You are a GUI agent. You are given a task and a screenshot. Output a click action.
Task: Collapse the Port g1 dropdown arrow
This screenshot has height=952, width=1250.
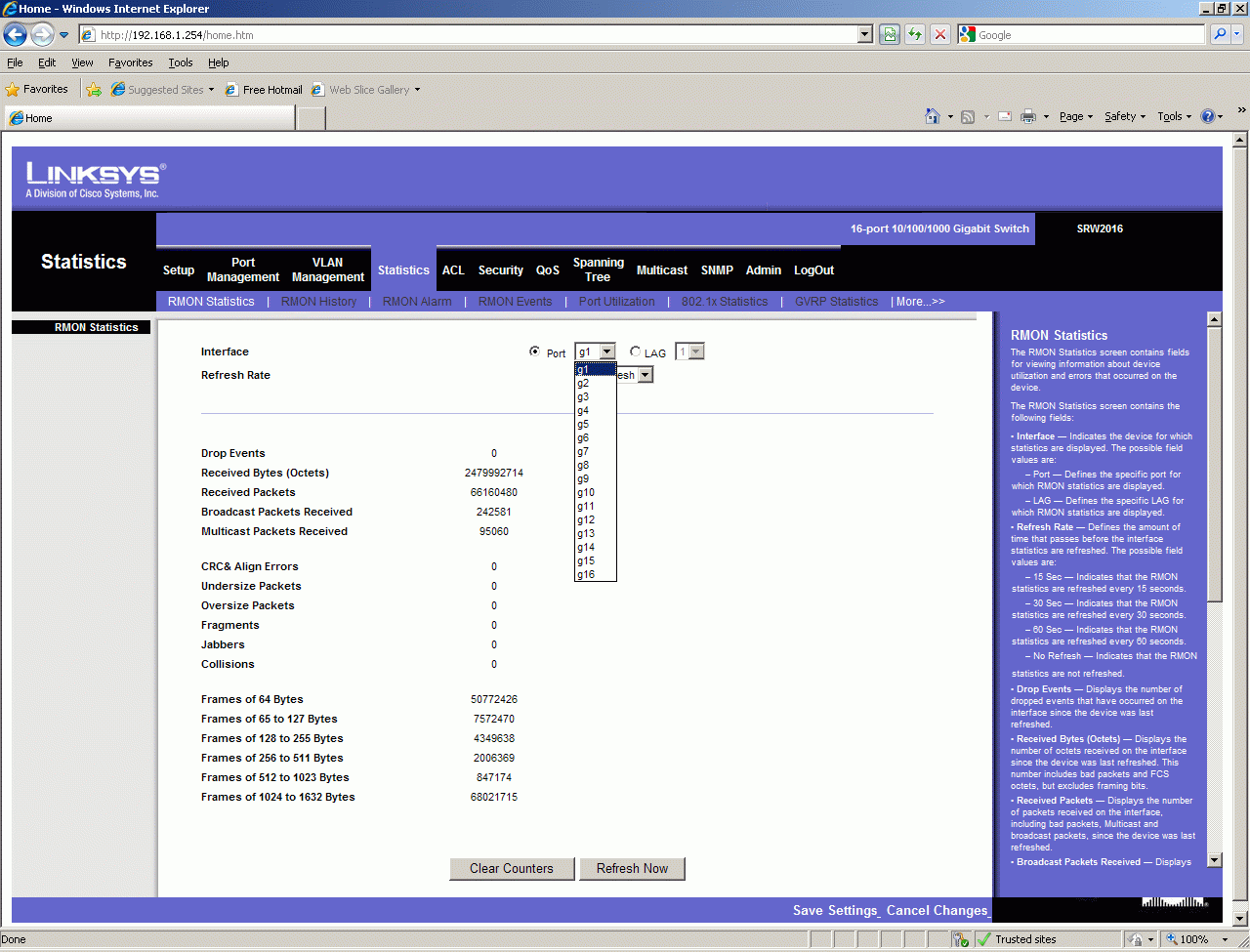[x=607, y=352]
